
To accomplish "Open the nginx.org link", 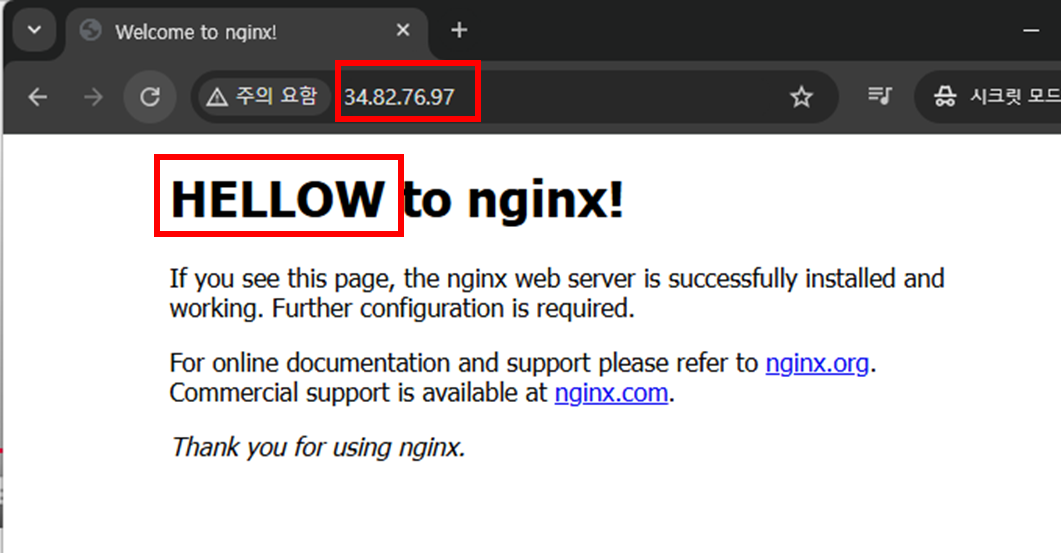I will 817,363.
